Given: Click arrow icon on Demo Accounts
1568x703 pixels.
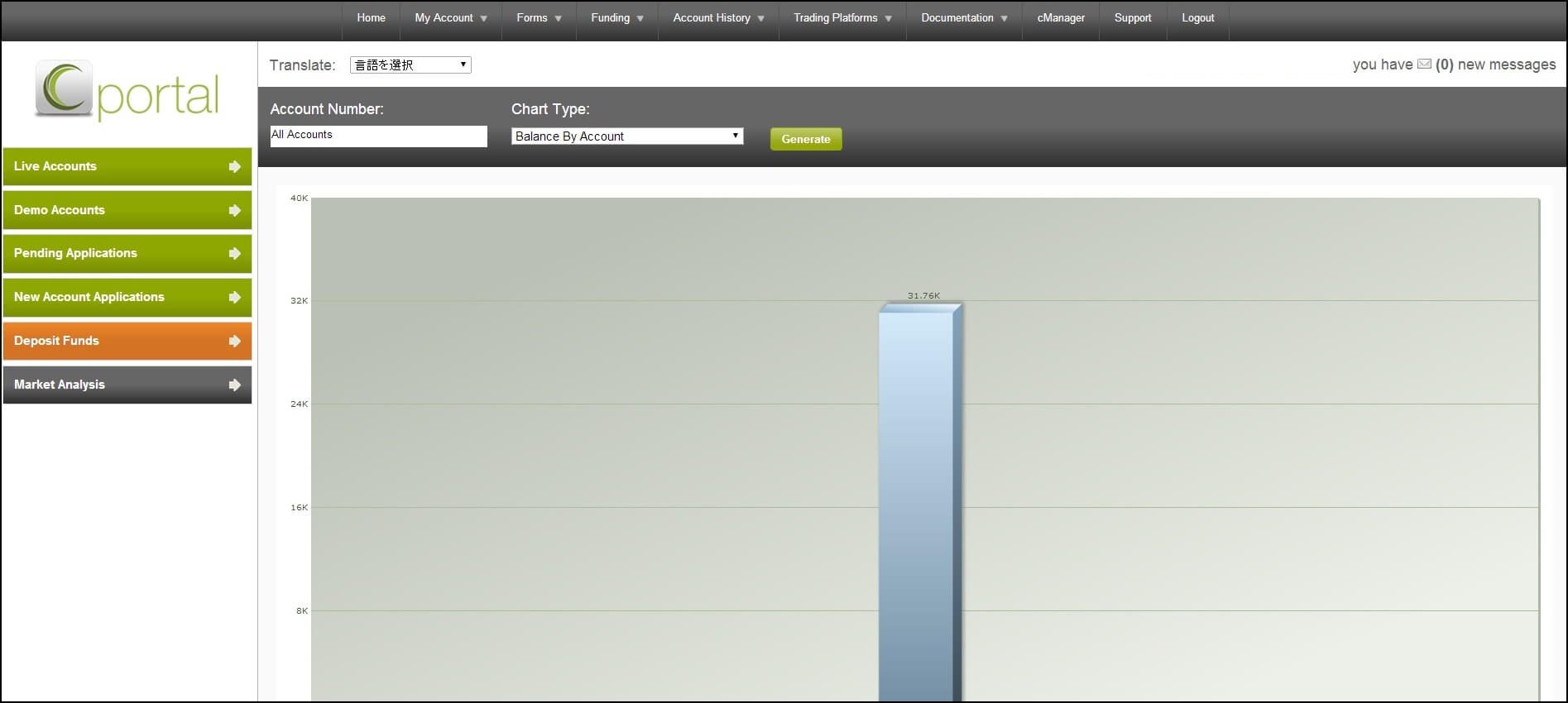Looking at the screenshot, I should point(235,210).
